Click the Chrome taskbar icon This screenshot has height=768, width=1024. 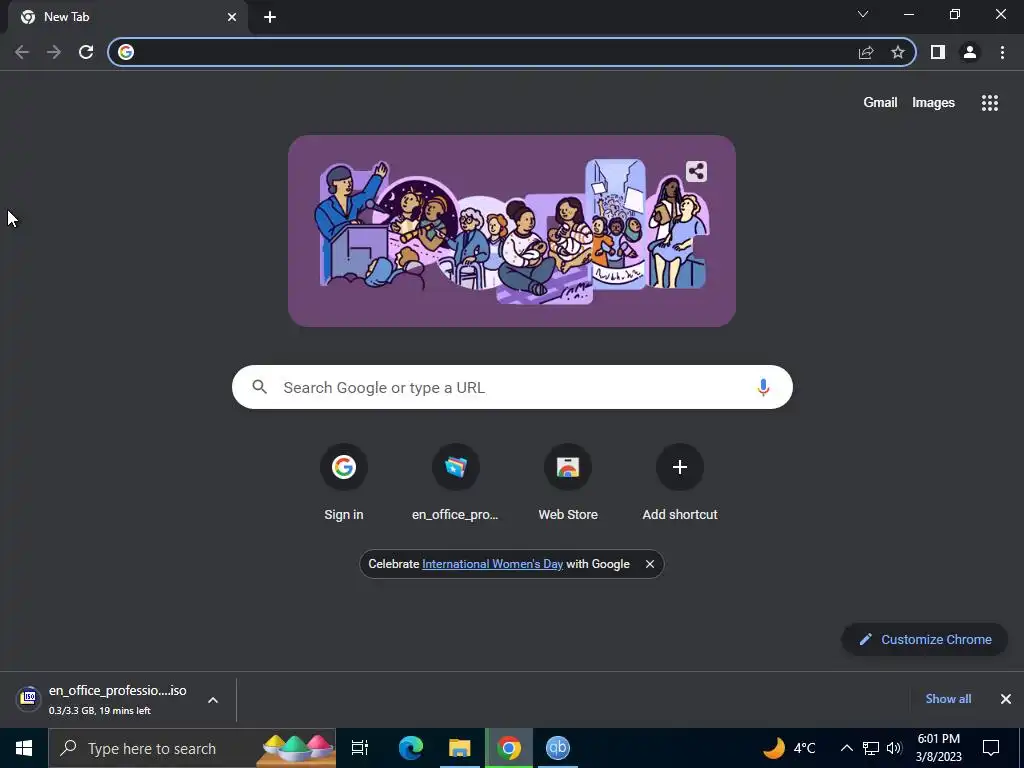(x=509, y=748)
